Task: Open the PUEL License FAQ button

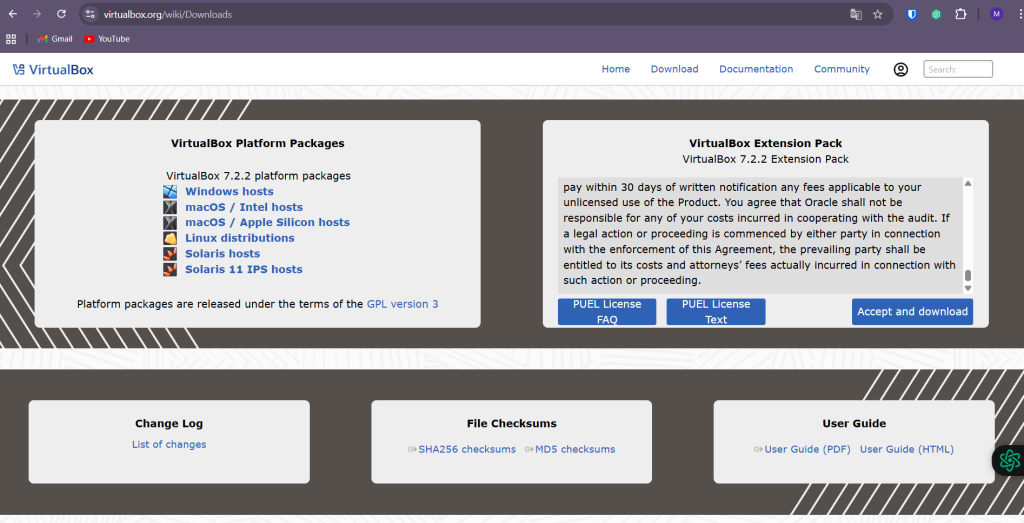Action: click(x=607, y=312)
